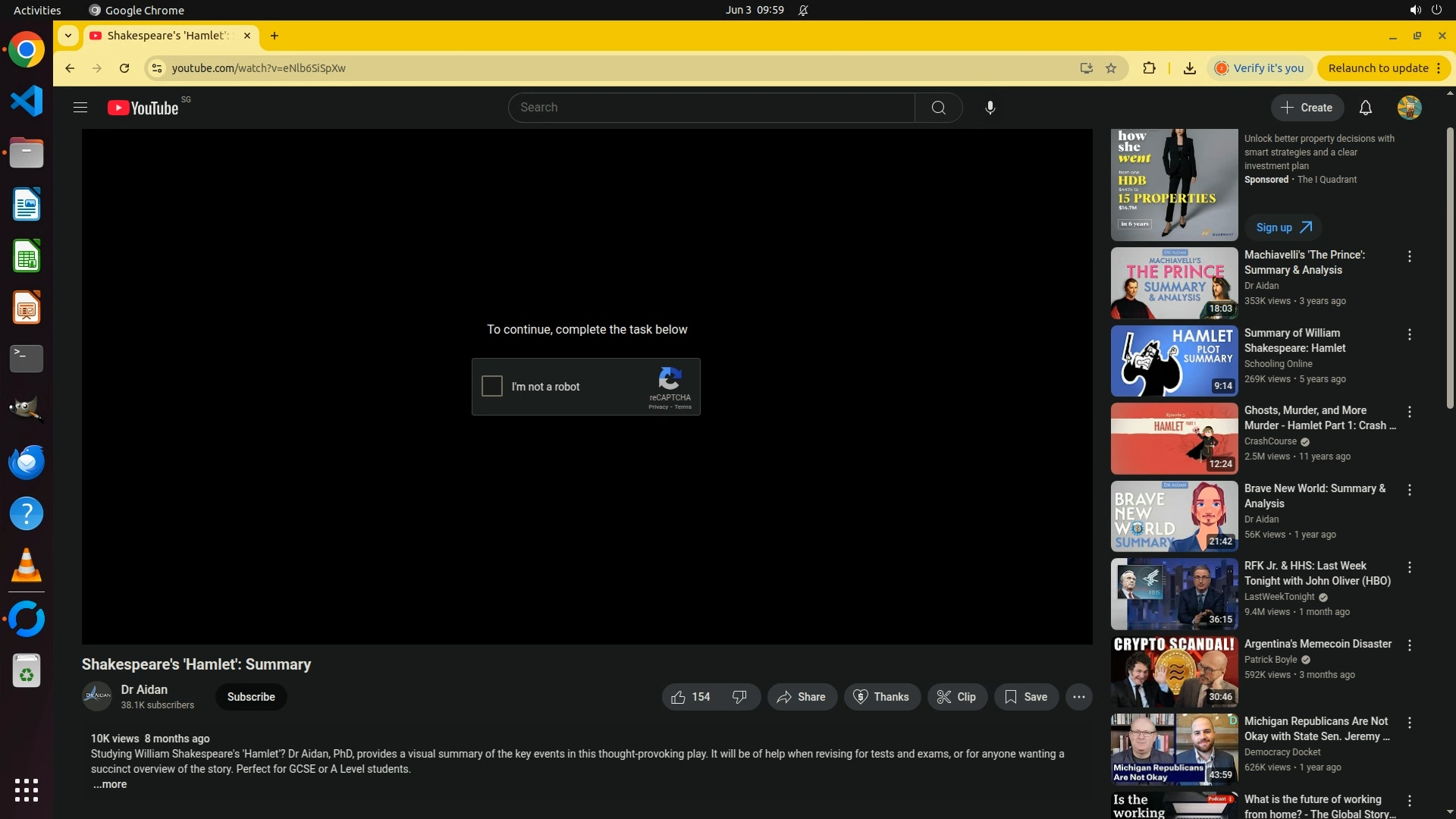The image size is (1456, 819).
Task: Bookmark this page with the star icon
Action: [x=1111, y=68]
